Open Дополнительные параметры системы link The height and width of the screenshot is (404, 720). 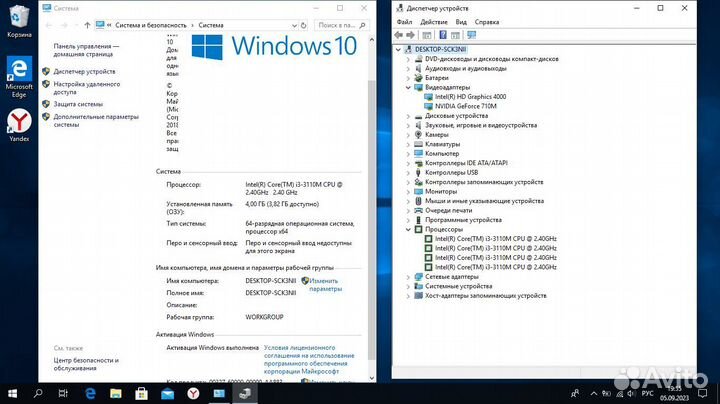[x=96, y=121]
